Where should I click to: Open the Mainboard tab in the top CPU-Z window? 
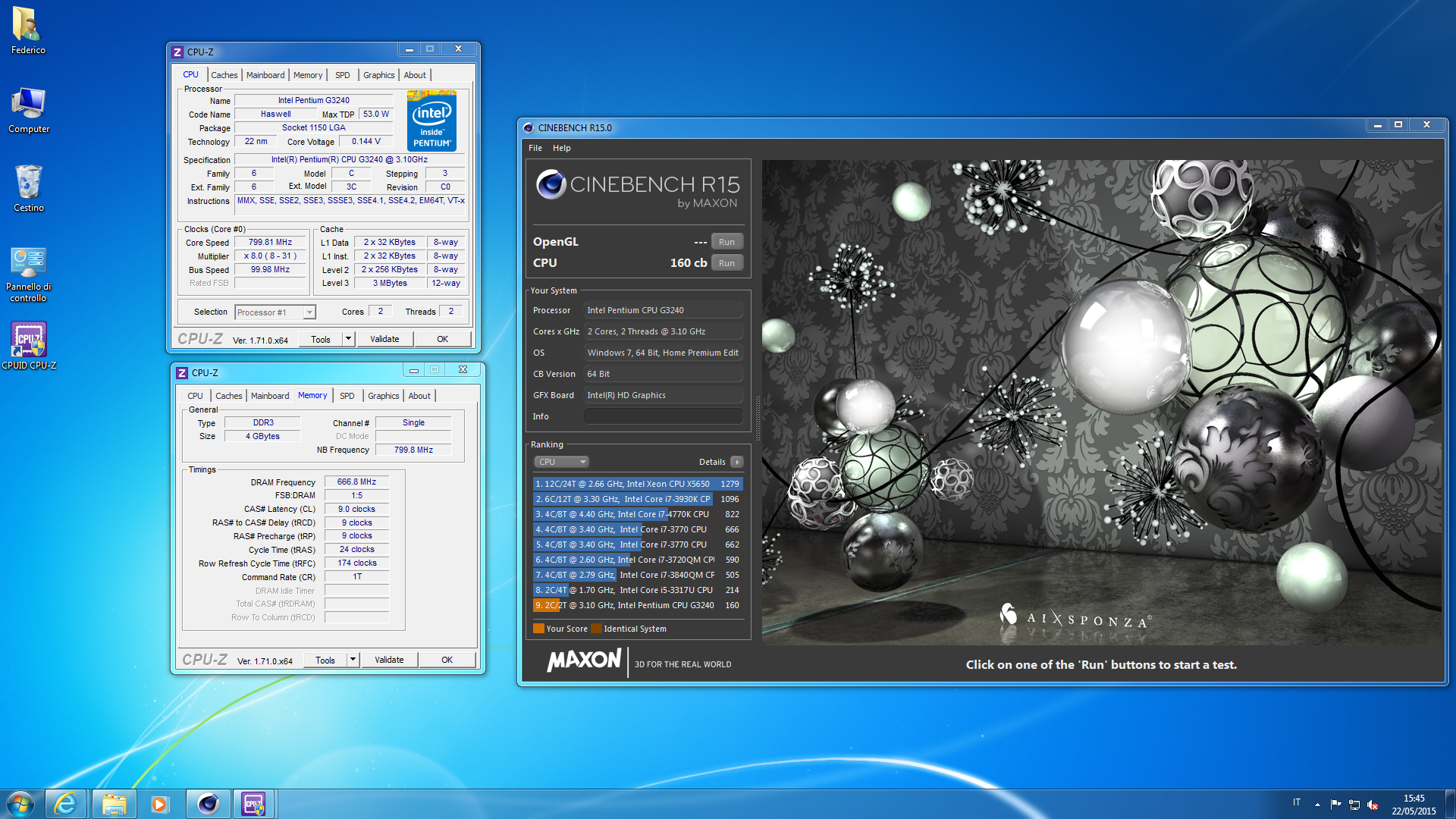coord(265,75)
